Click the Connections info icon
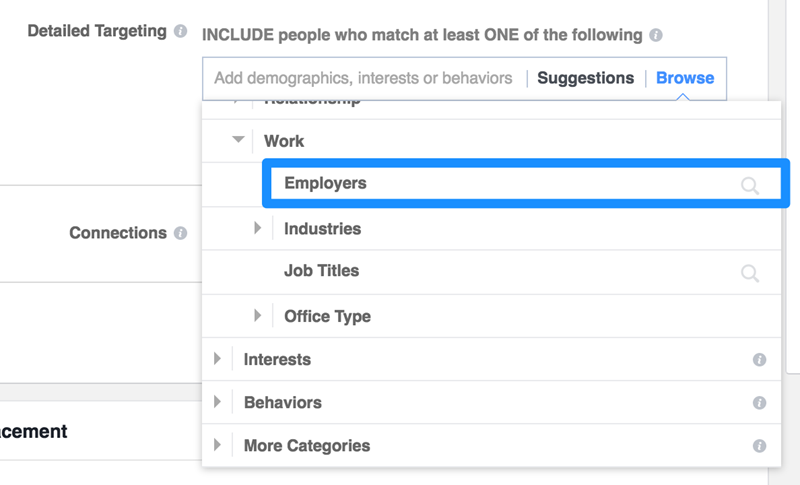800x485 pixels. pyautogui.click(x=180, y=233)
